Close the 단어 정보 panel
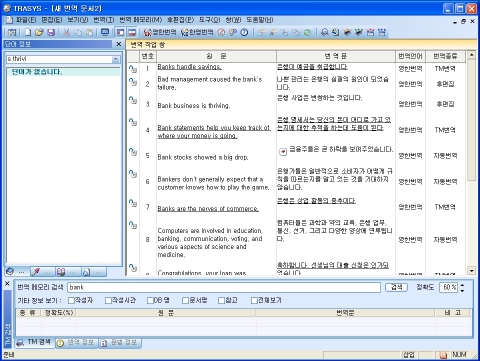 pyautogui.click(x=118, y=44)
